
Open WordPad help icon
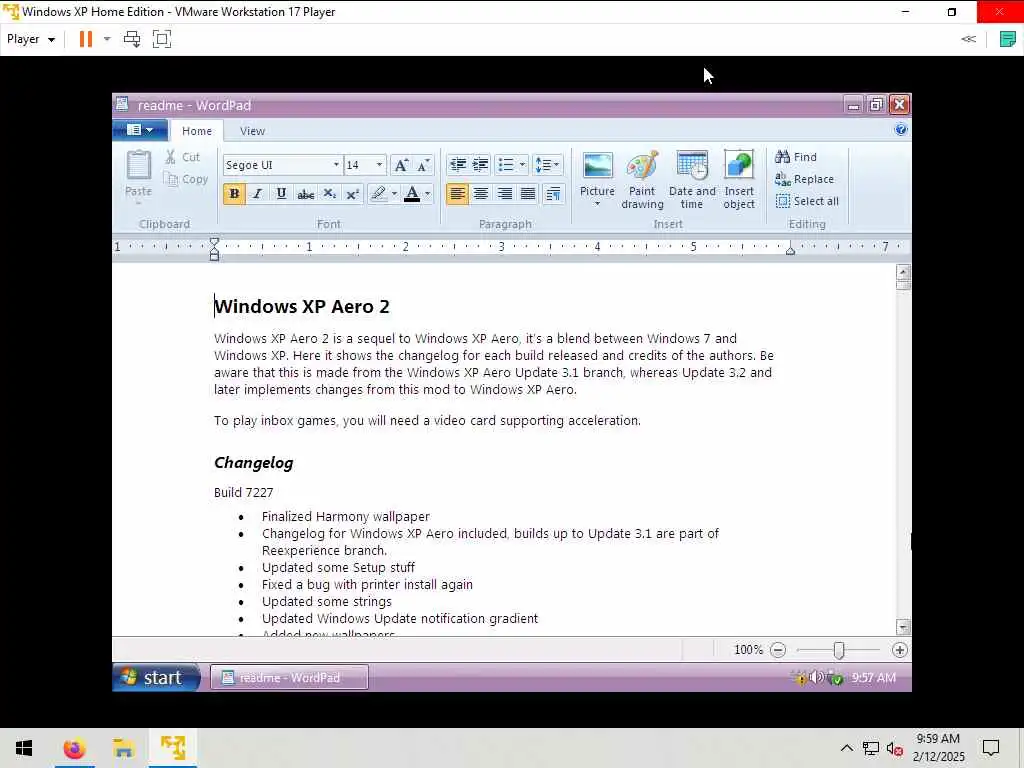click(x=901, y=129)
